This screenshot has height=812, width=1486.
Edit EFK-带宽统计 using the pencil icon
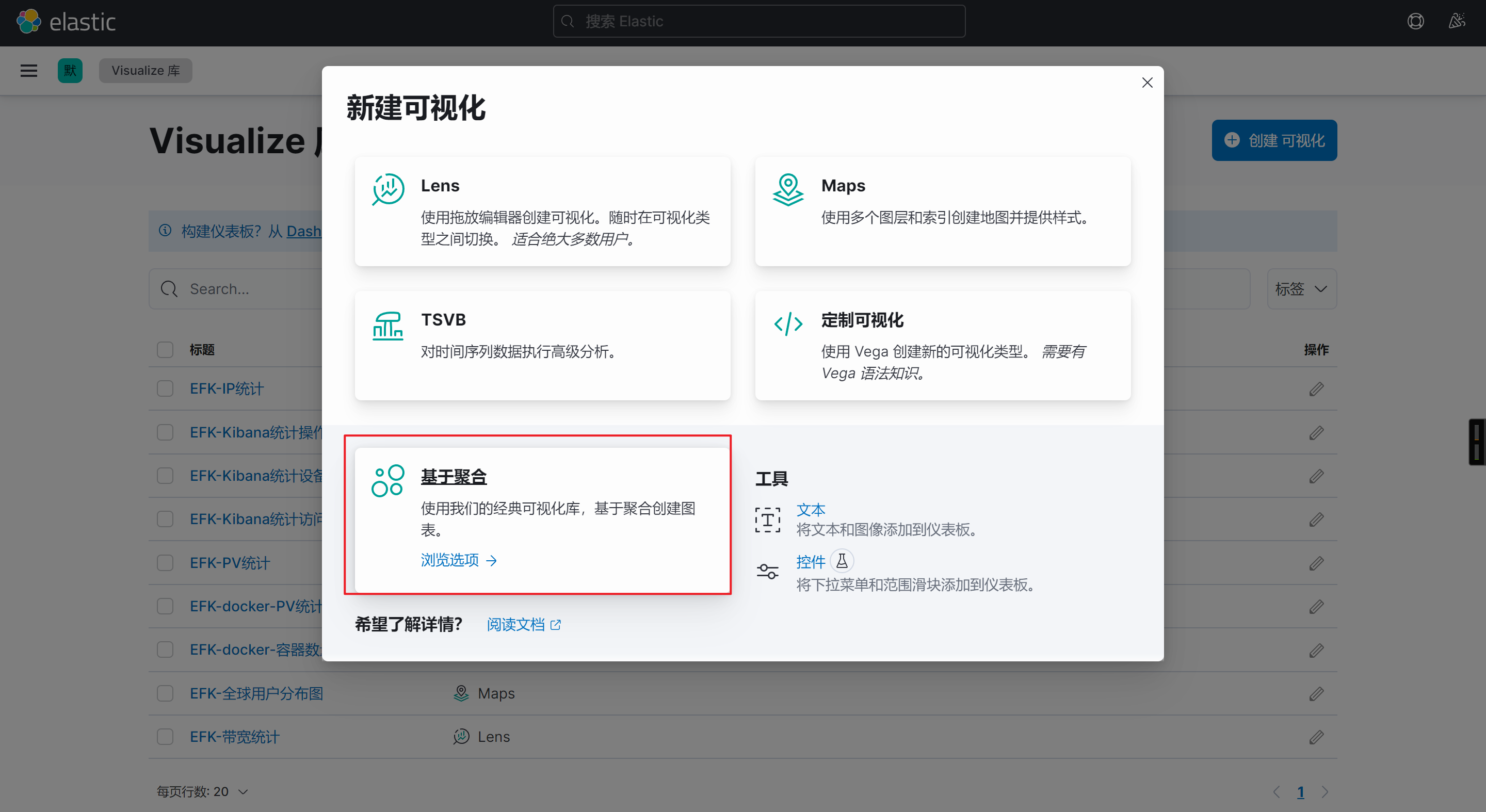pyautogui.click(x=1316, y=737)
